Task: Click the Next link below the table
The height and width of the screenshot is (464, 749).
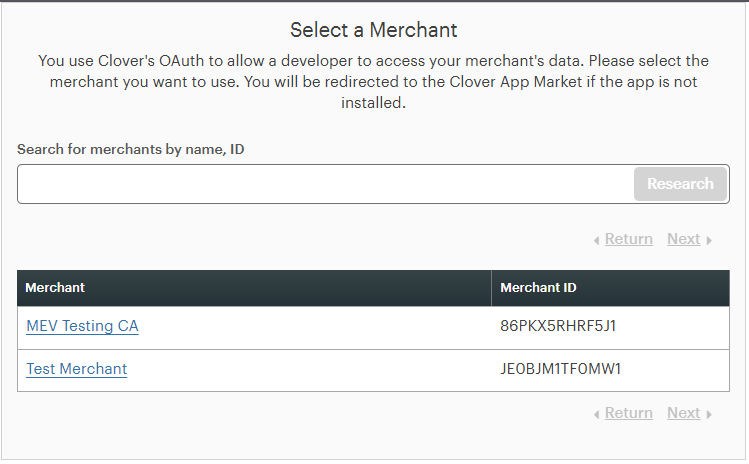Action: (683, 413)
